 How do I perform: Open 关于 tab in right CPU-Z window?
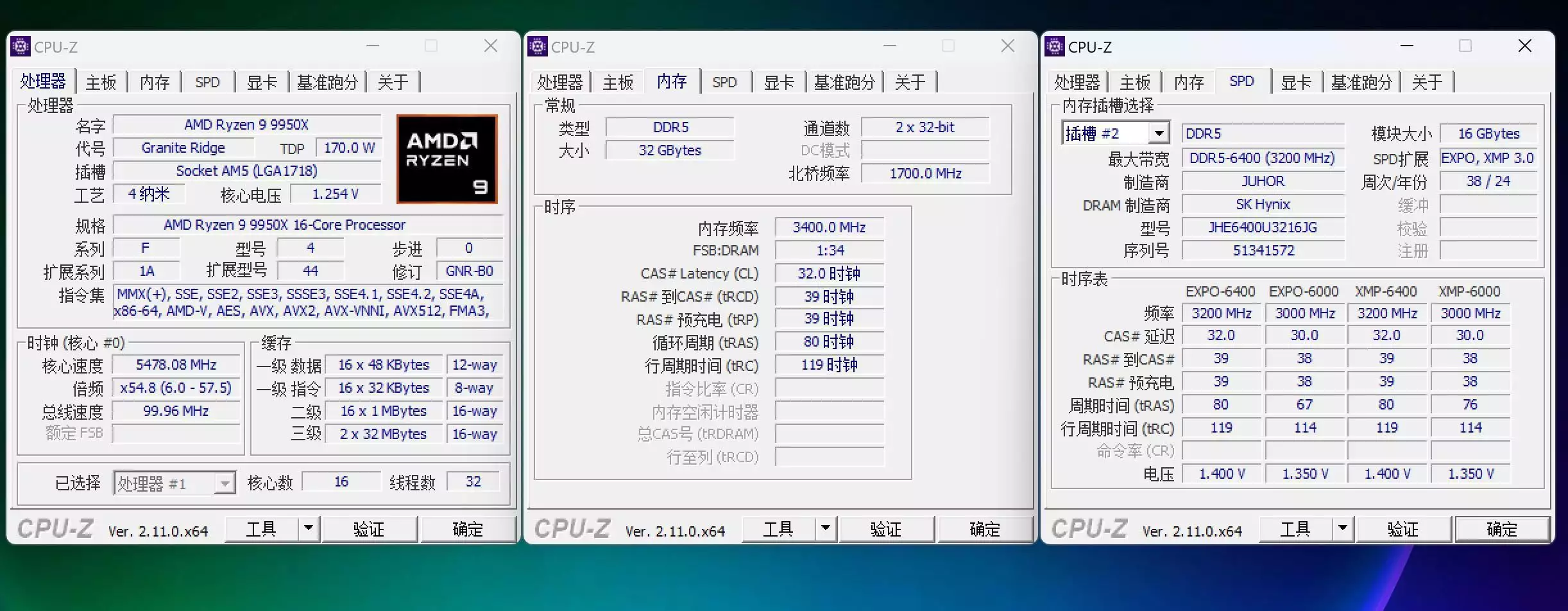[x=1427, y=82]
